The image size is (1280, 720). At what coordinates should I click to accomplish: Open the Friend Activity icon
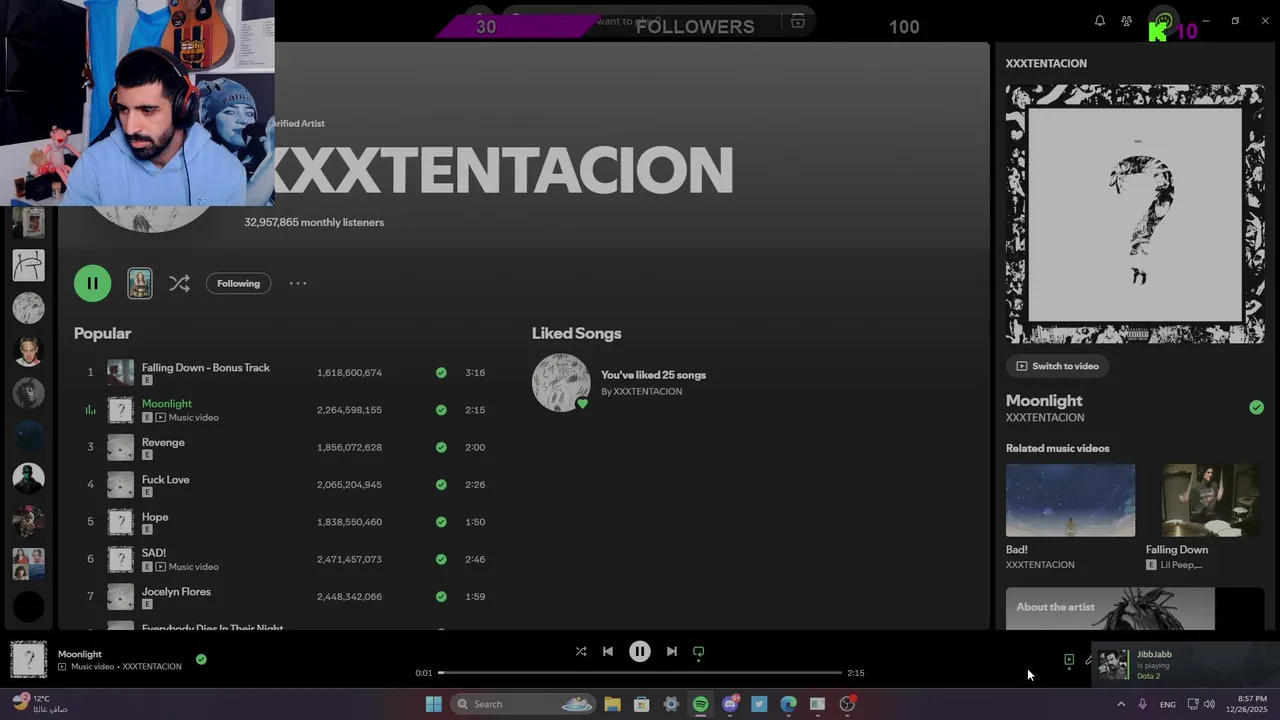click(1127, 21)
